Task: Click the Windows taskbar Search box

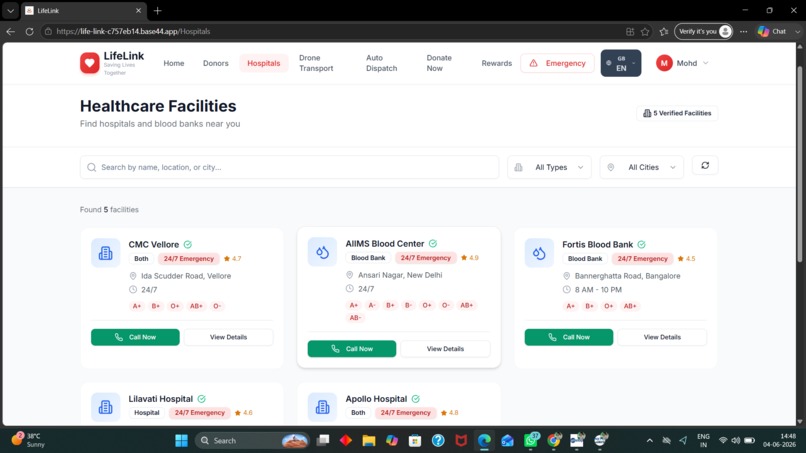Action: [x=252, y=441]
